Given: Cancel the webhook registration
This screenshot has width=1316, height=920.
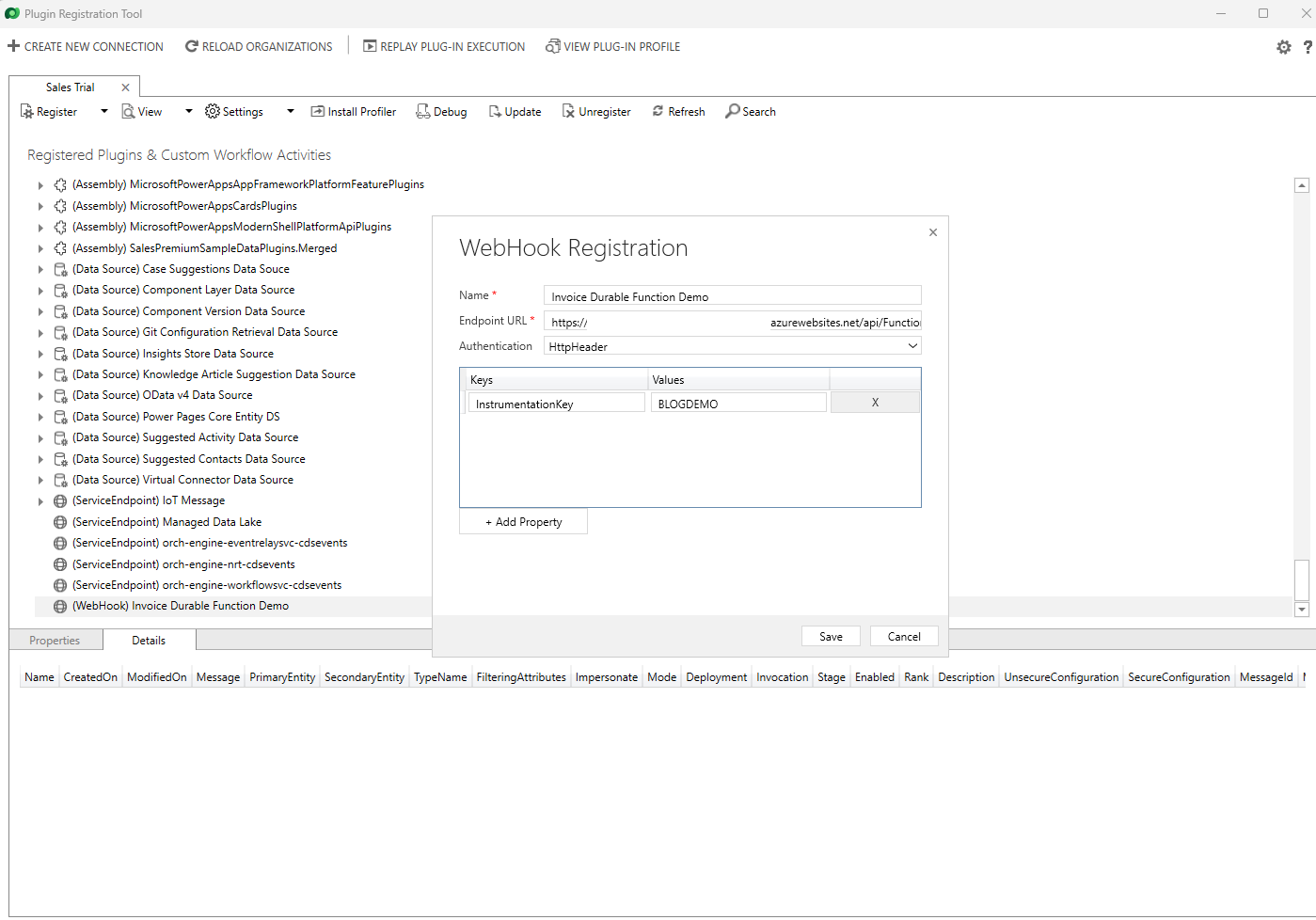Looking at the screenshot, I should point(904,637).
